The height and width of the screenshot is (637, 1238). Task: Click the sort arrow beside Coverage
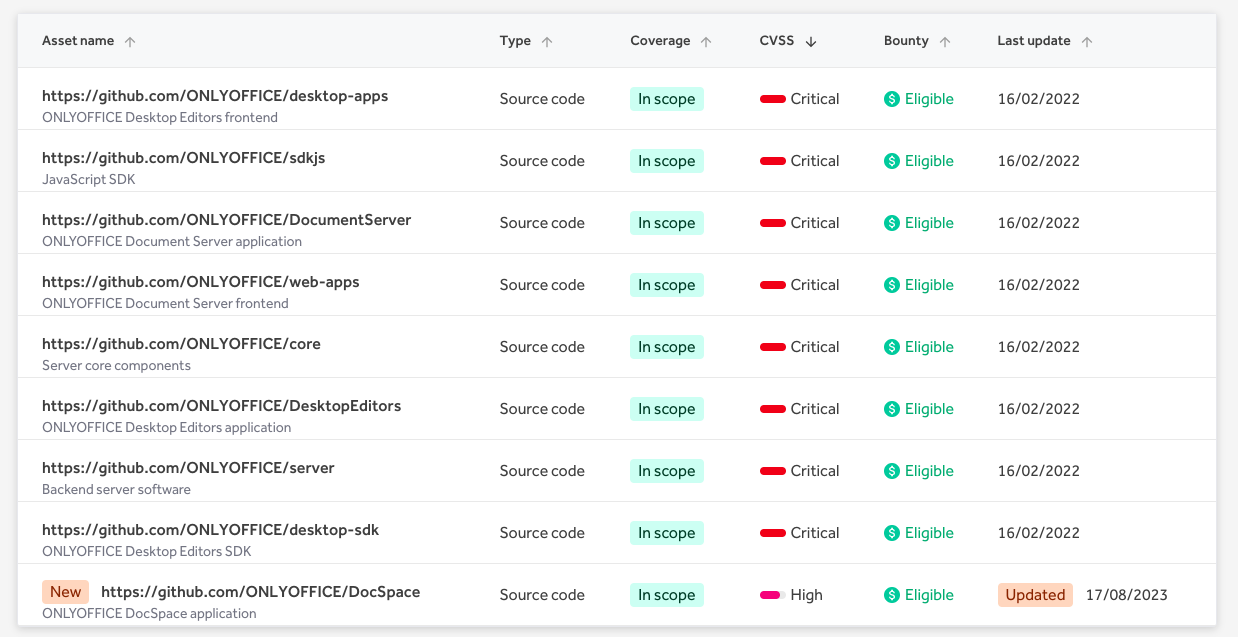(x=706, y=42)
